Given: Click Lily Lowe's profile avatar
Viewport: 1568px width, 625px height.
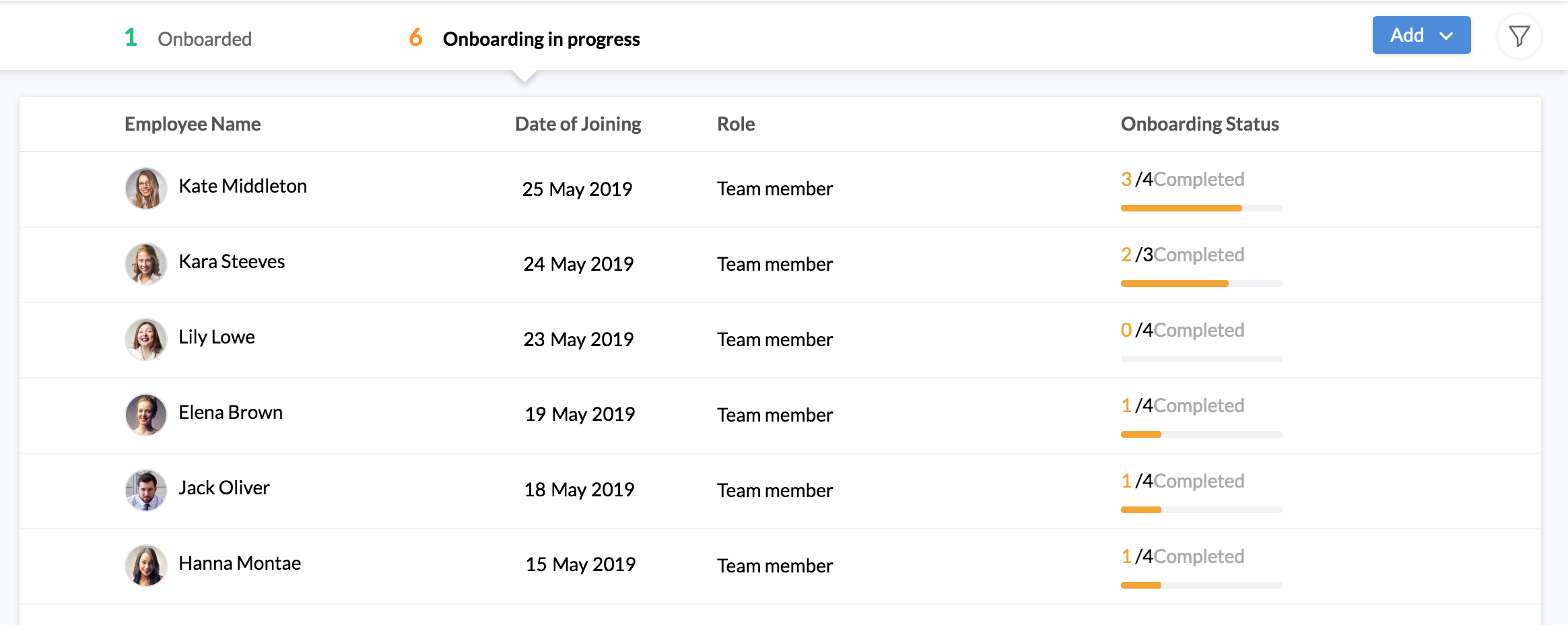Looking at the screenshot, I should point(145,339).
